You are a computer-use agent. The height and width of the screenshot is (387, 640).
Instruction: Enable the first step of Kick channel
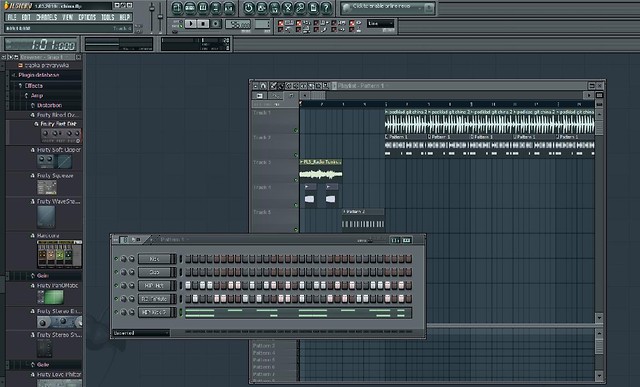[188, 259]
